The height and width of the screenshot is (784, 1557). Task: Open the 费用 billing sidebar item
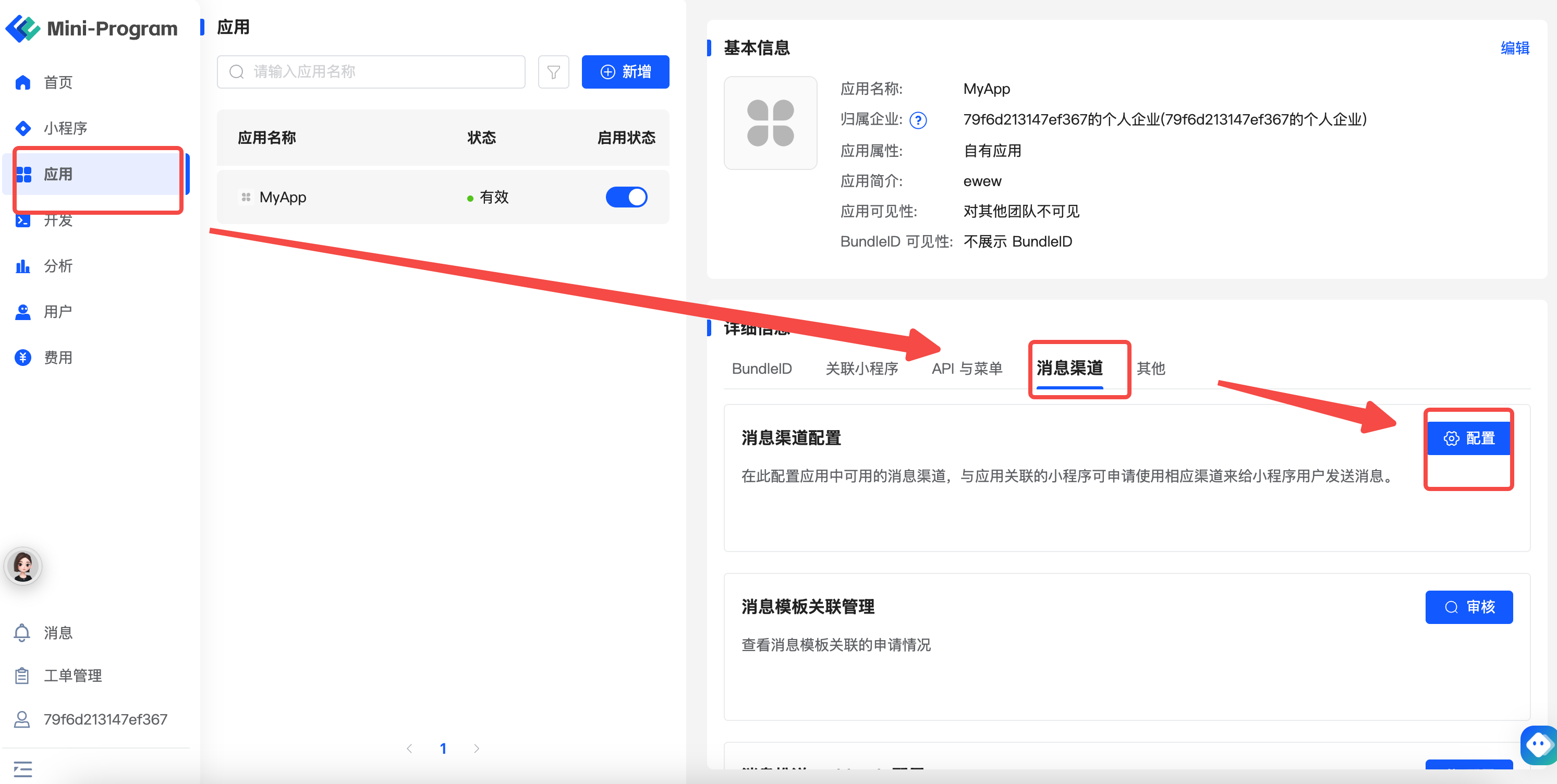tap(57, 358)
